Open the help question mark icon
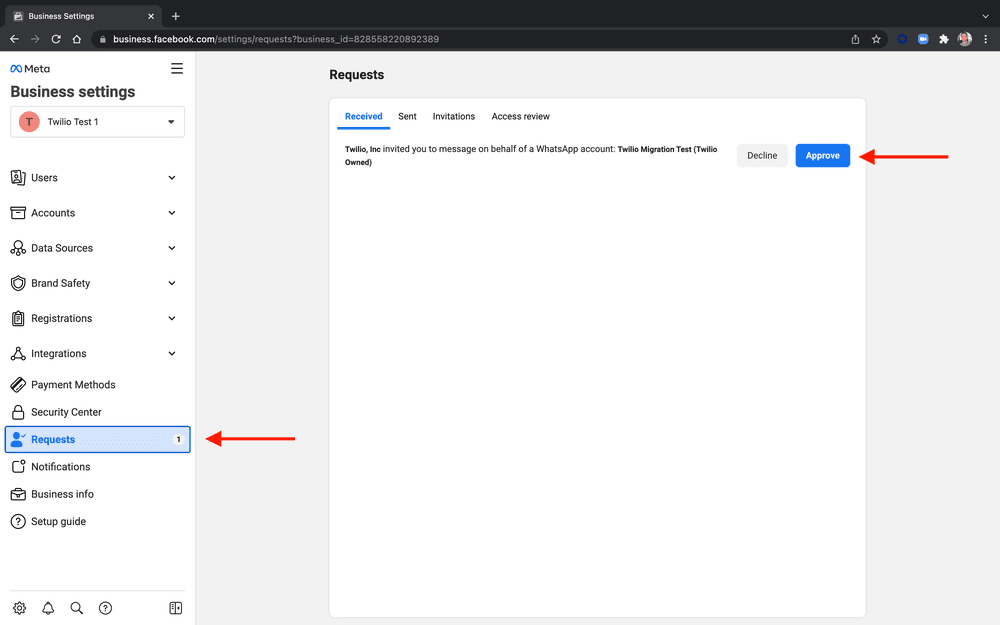Image resolution: width=1000 pixels, height=625 pixels. pos(106,608)
